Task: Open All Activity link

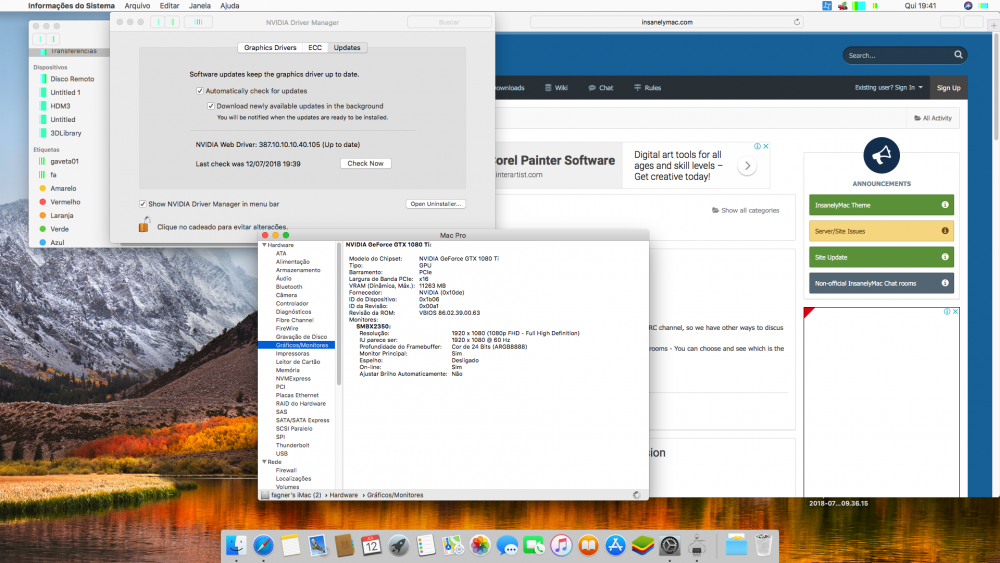Action: 933,118
